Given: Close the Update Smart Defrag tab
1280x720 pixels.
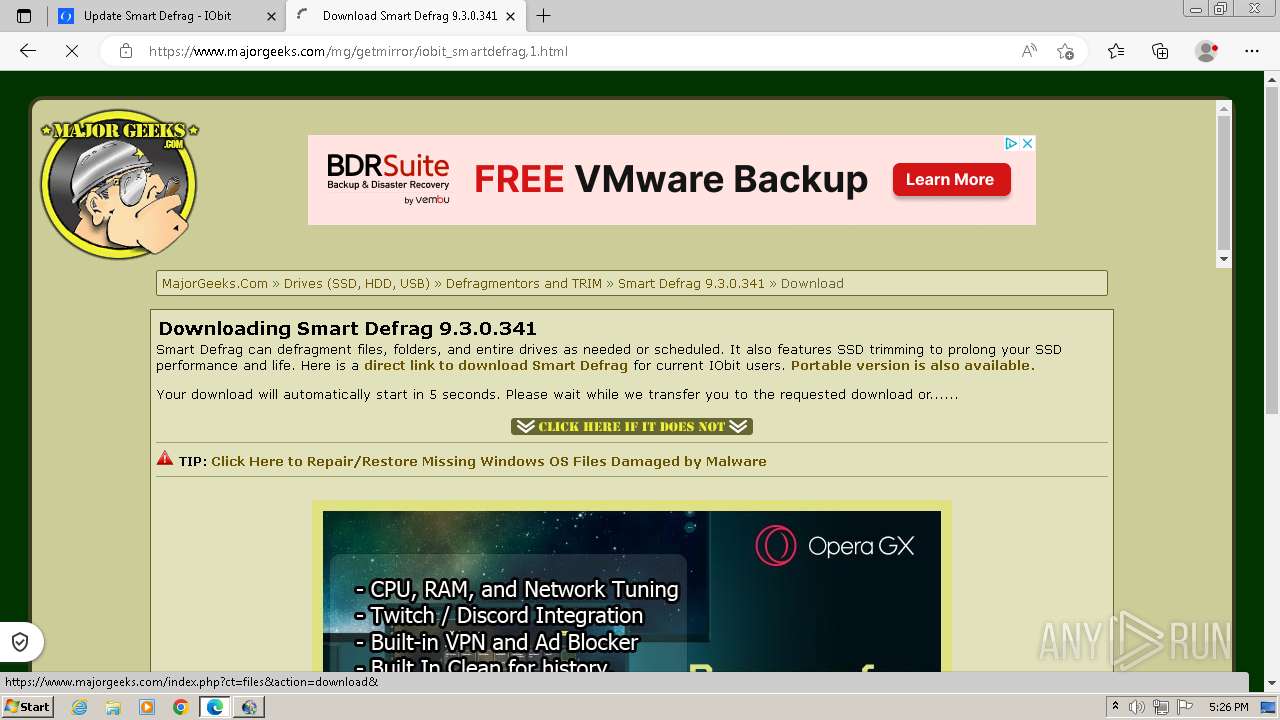Looking at the screenshot, I should click(x=271, y=16).
